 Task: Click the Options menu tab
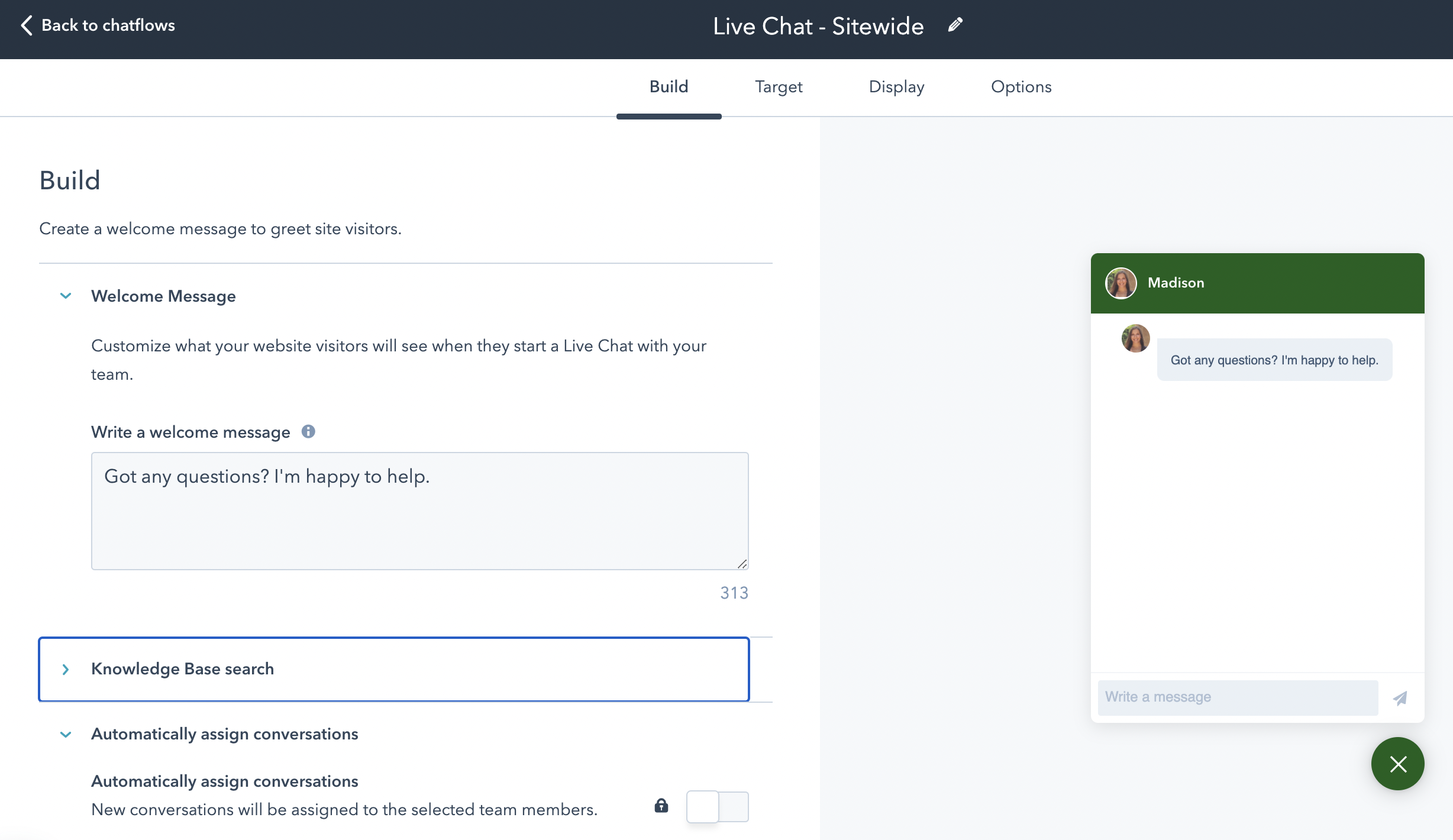(x=1021, y=86)
